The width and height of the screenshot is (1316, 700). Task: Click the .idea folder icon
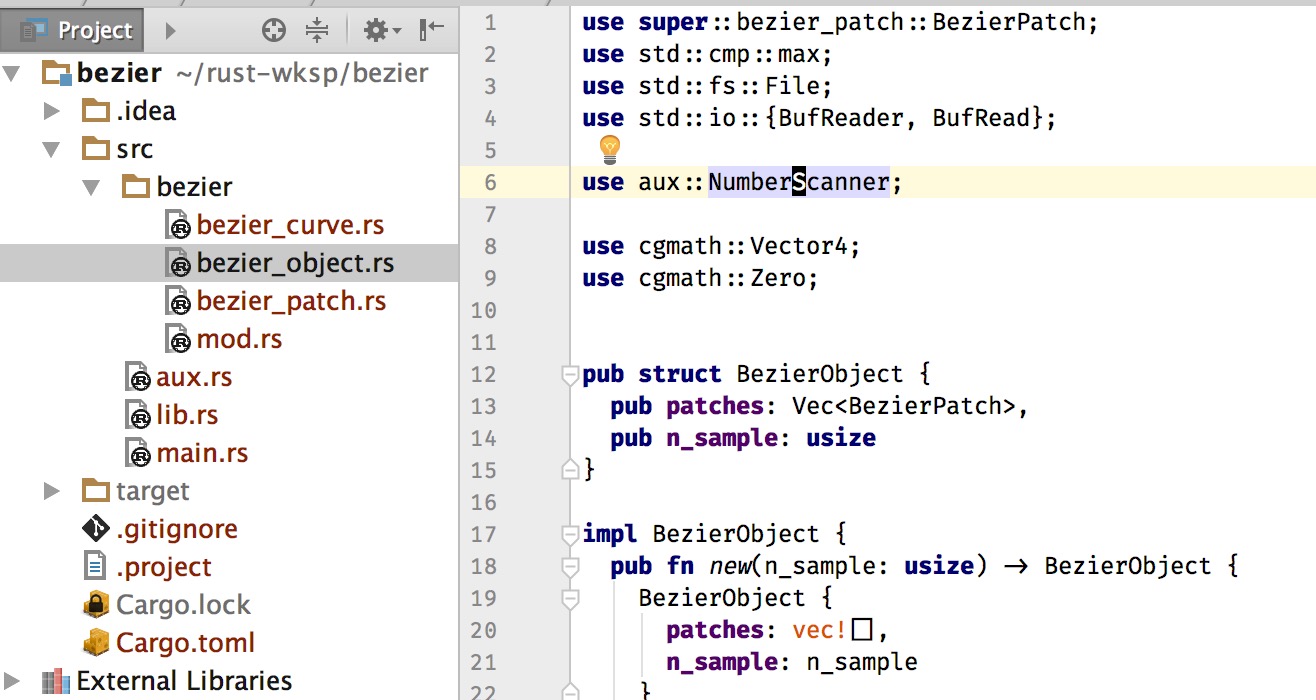[96, 110]
